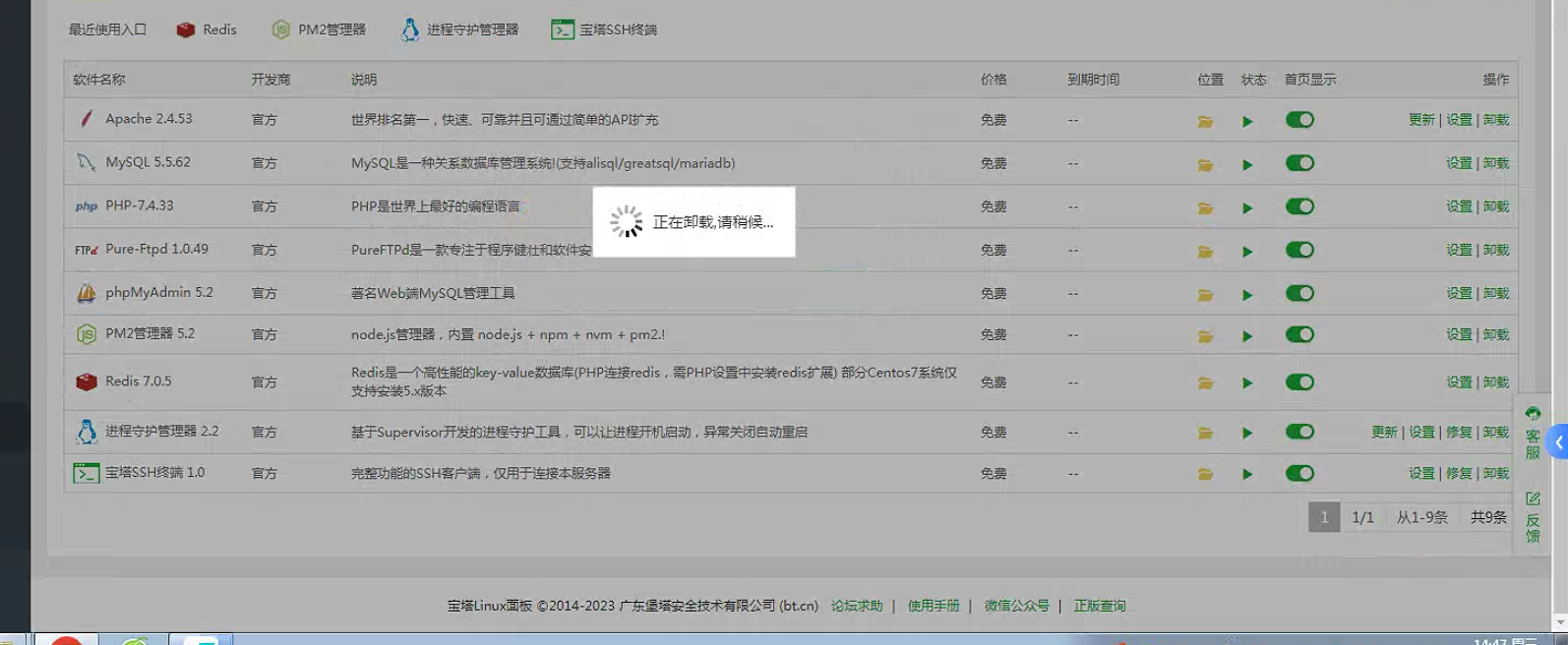Click the 更新 link for 进程守护管理器
This screenshot has height=645, width=1568.
[x=1384, y=432]
